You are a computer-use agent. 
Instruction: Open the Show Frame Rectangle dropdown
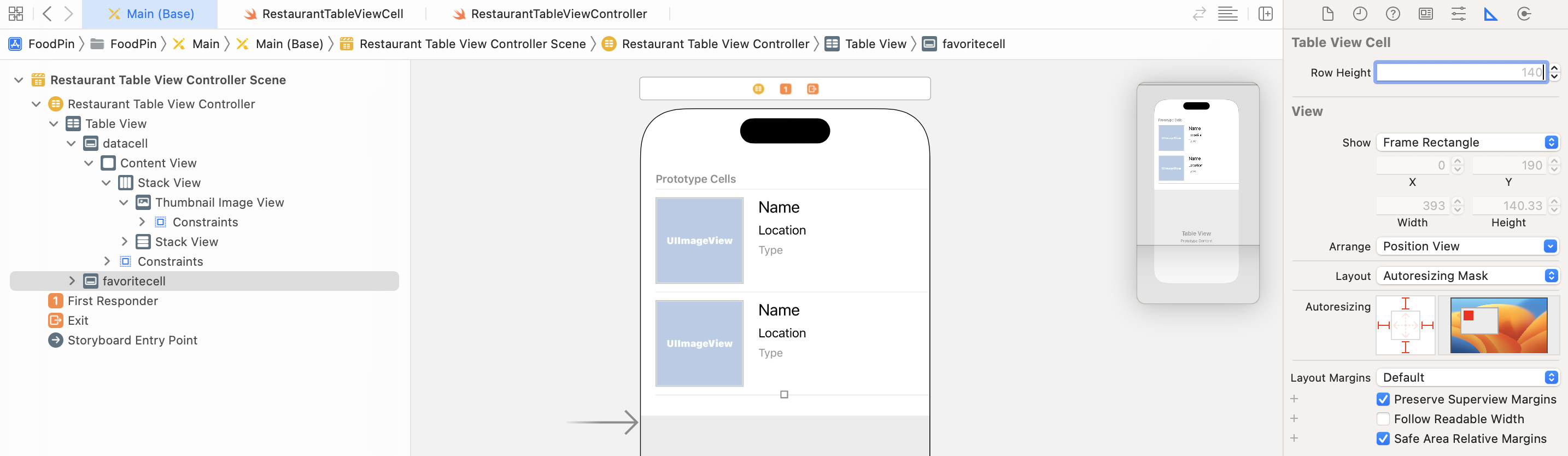pyautogui.click(x=1467, y=143)
